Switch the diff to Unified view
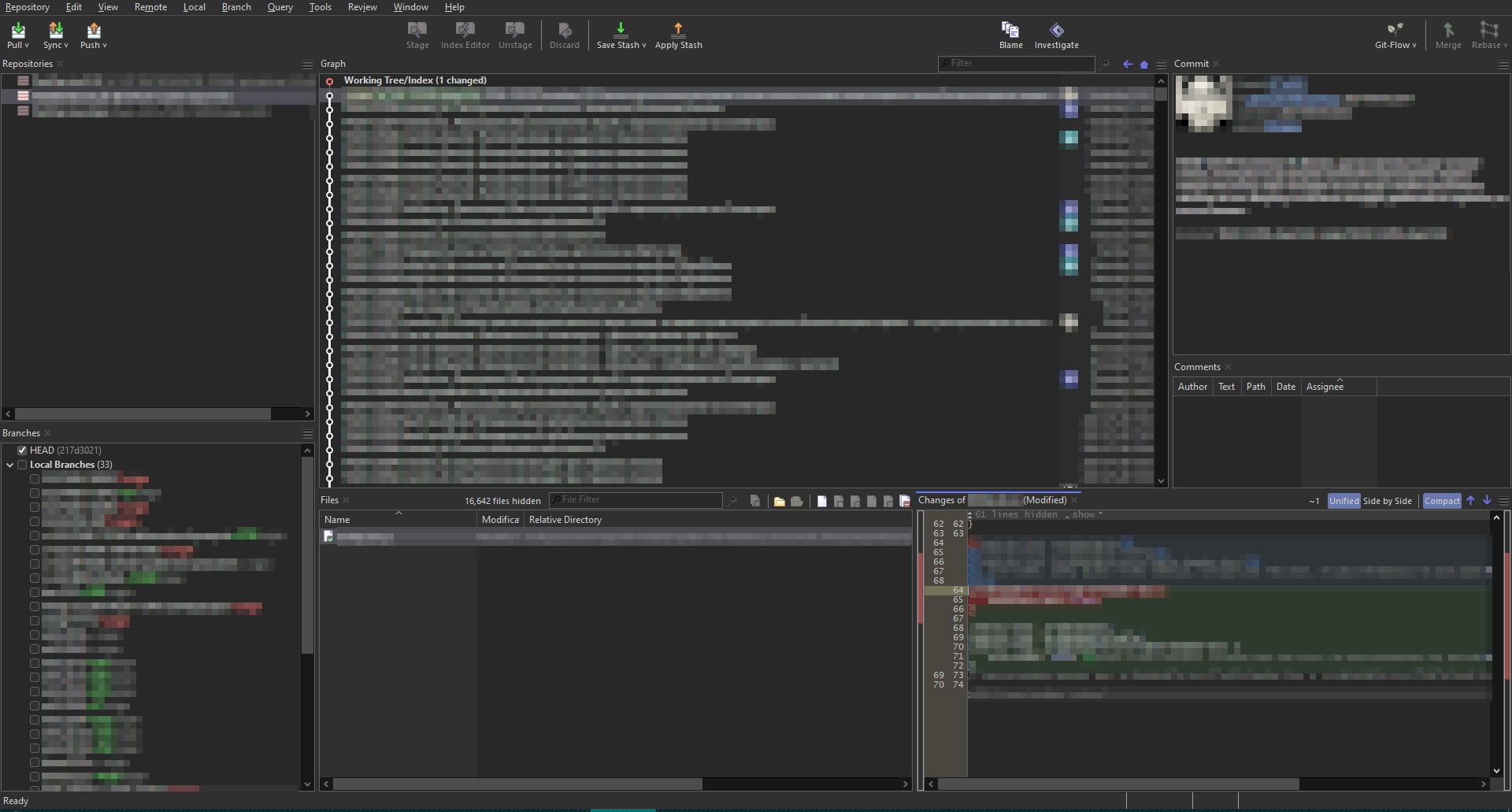Image resolution: width=1512 pixels, height=812 pixels. click(1343, 501)
